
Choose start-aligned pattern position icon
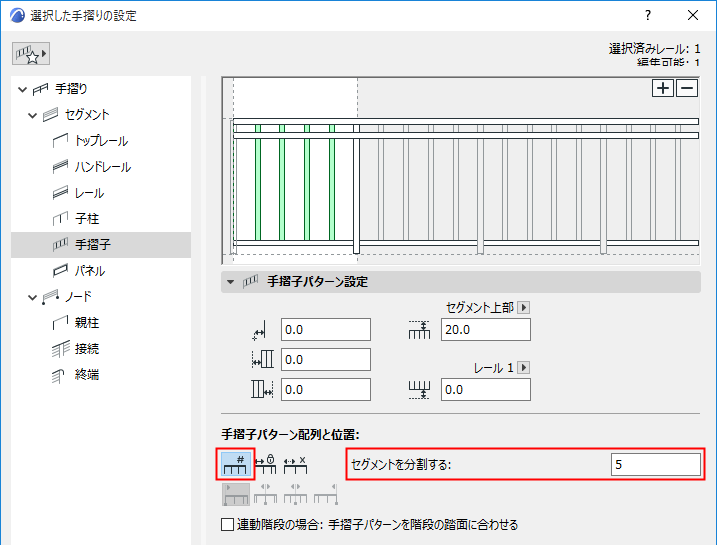click(236, 494)
